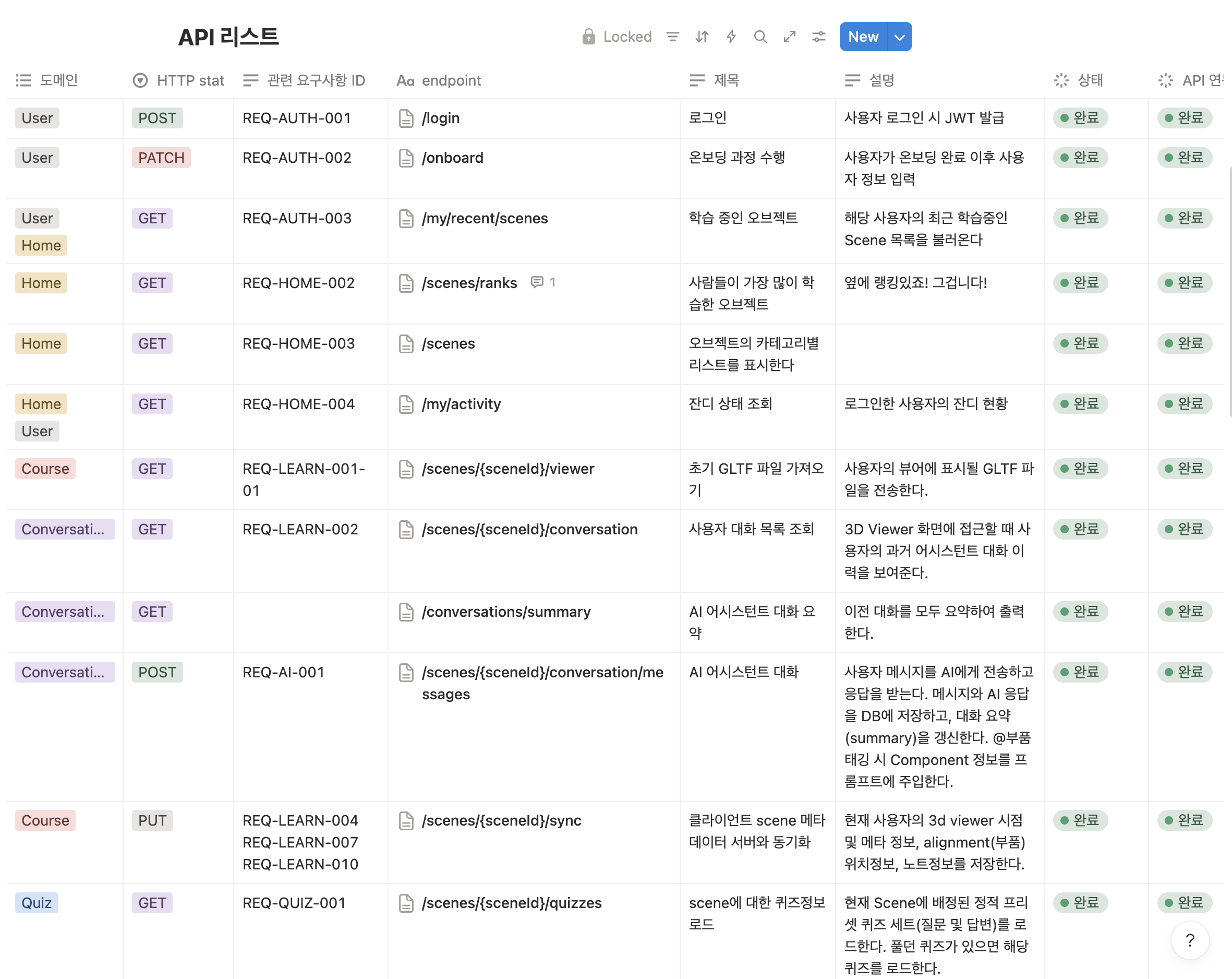Viewport: 1232px width, 979px height.
Task: Open the view options sliders icon
Action: pyautogui.click(x=819, y=37)
